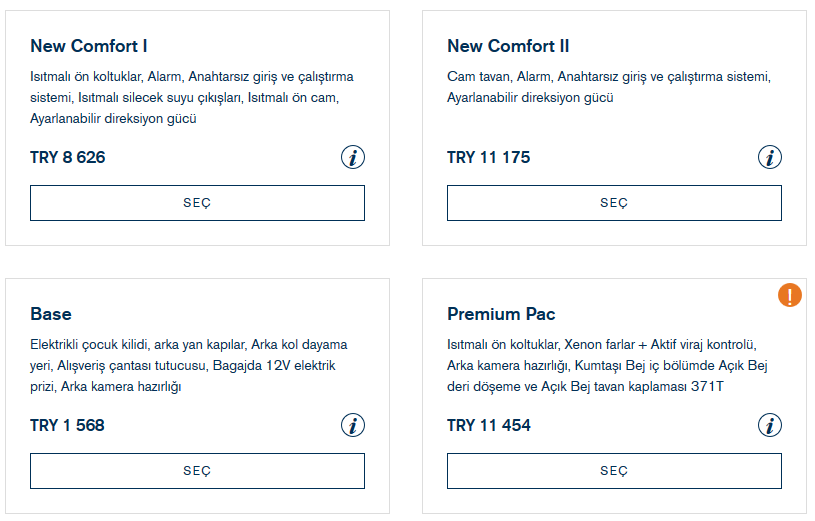
Task: Click the Base package heading
Action: [51, 314]
